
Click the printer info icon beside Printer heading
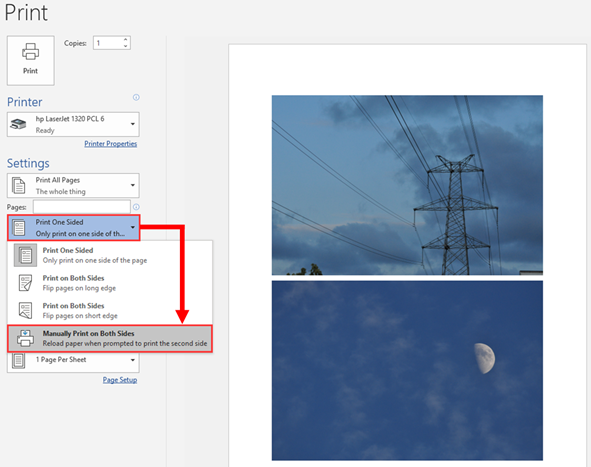136,97
